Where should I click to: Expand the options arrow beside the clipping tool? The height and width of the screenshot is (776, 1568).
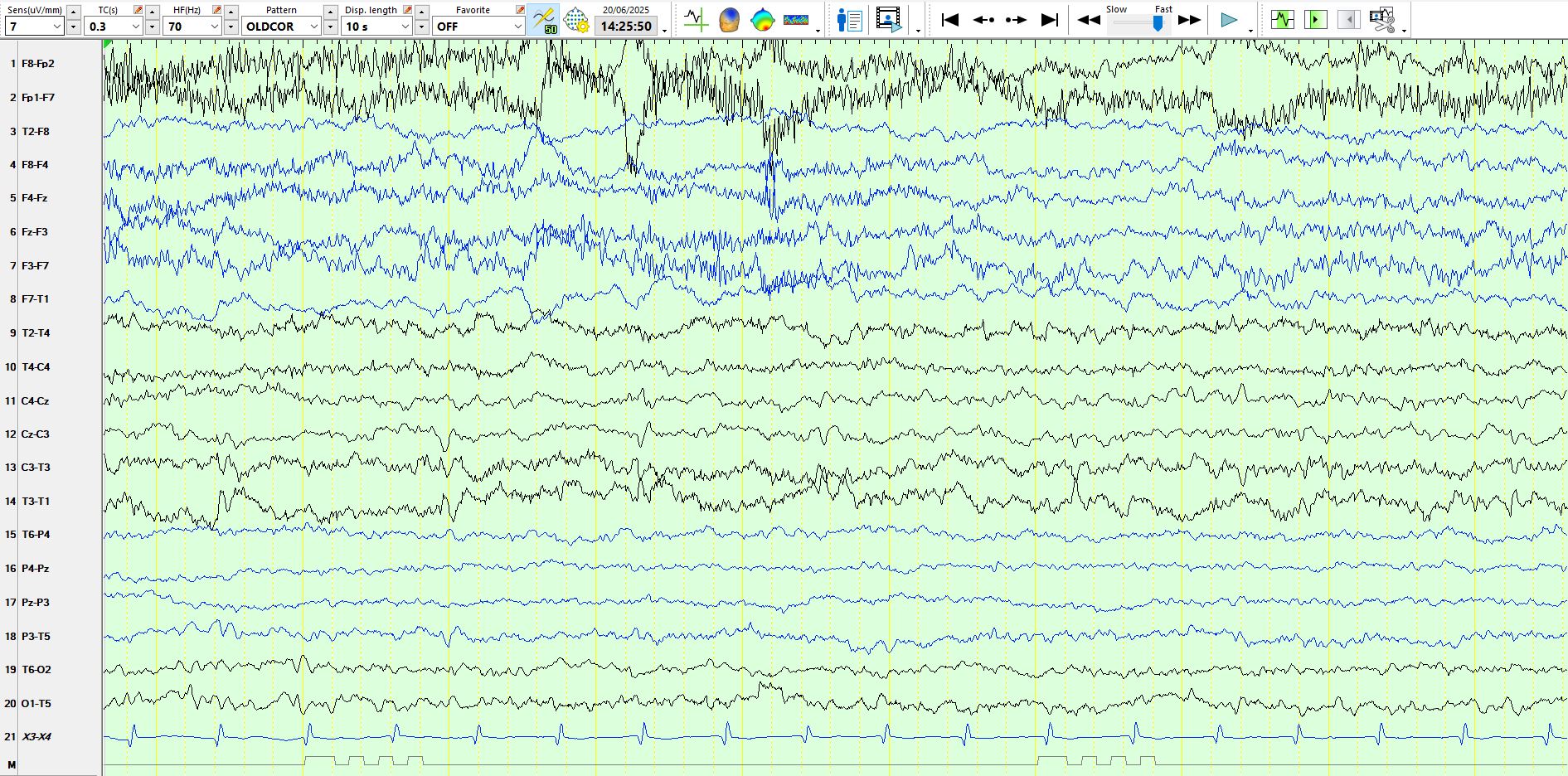[1404, 30]
